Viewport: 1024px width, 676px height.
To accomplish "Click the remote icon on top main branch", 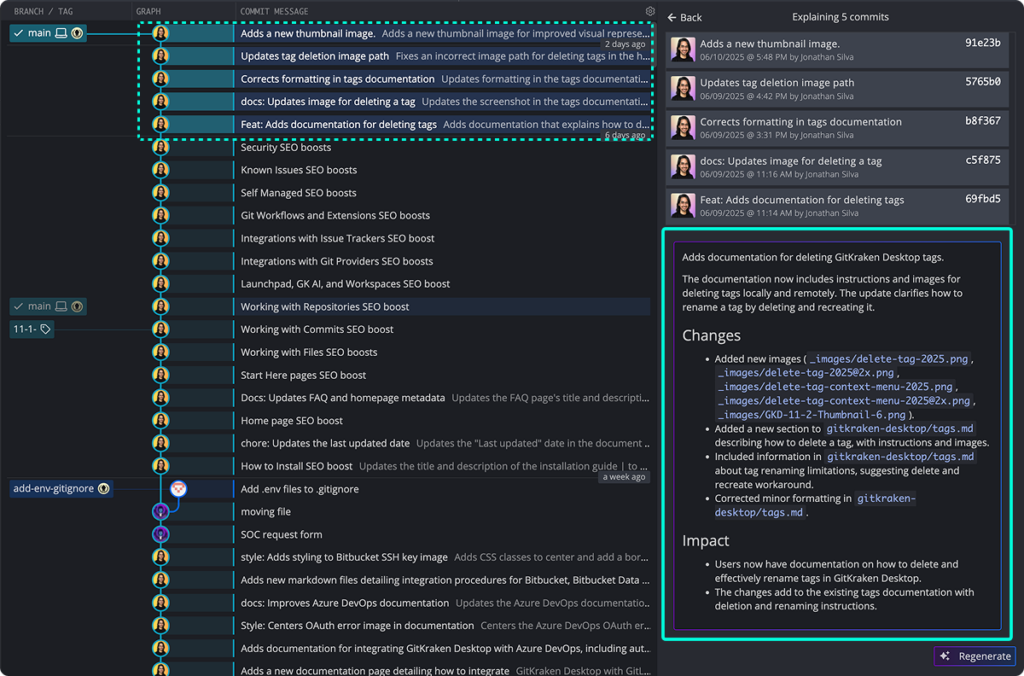I will pos(77,33).
